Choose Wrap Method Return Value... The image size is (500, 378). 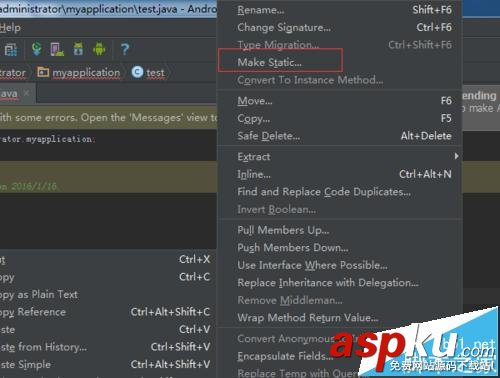(x=340, y=318)
